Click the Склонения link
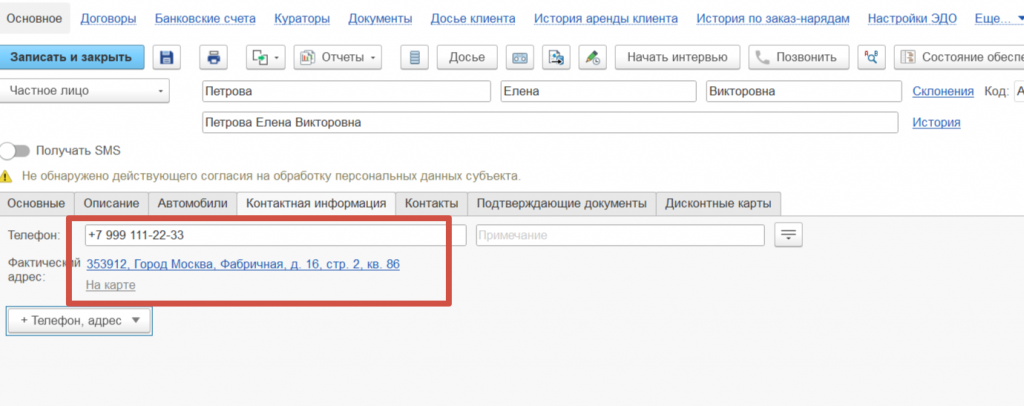 coord(942,92)
